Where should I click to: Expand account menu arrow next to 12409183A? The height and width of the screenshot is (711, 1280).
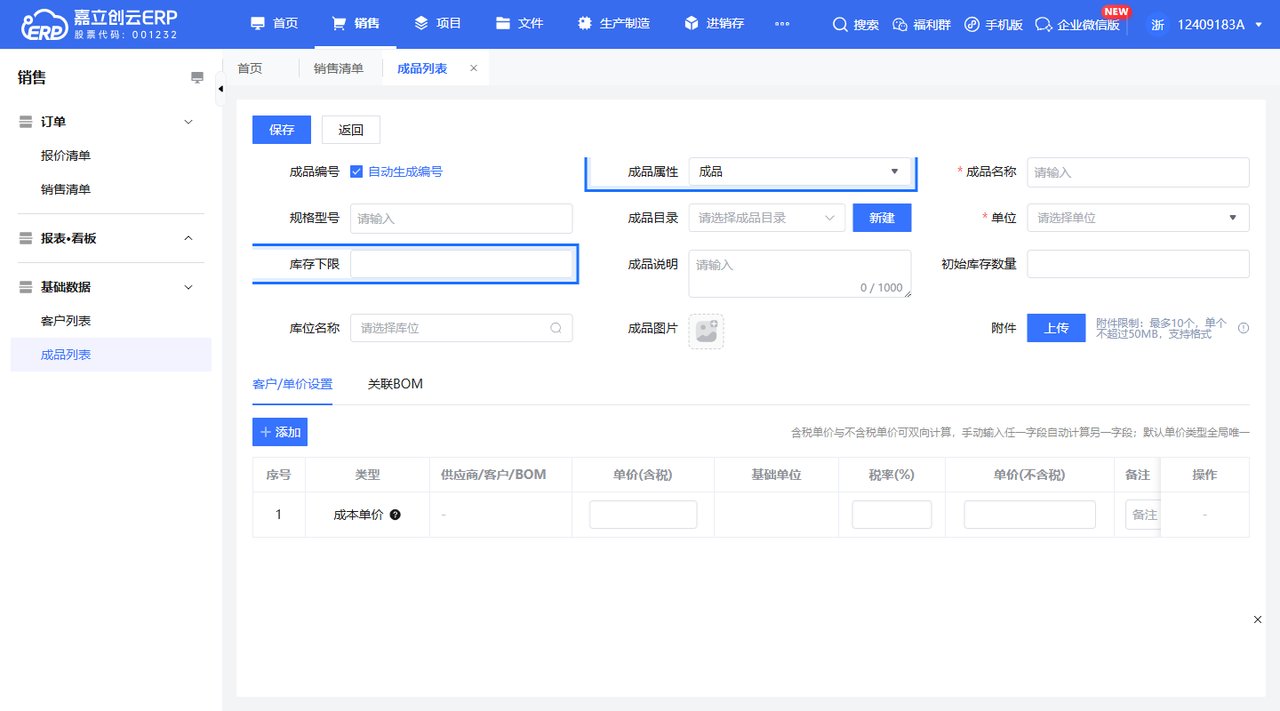(1258, 25)
